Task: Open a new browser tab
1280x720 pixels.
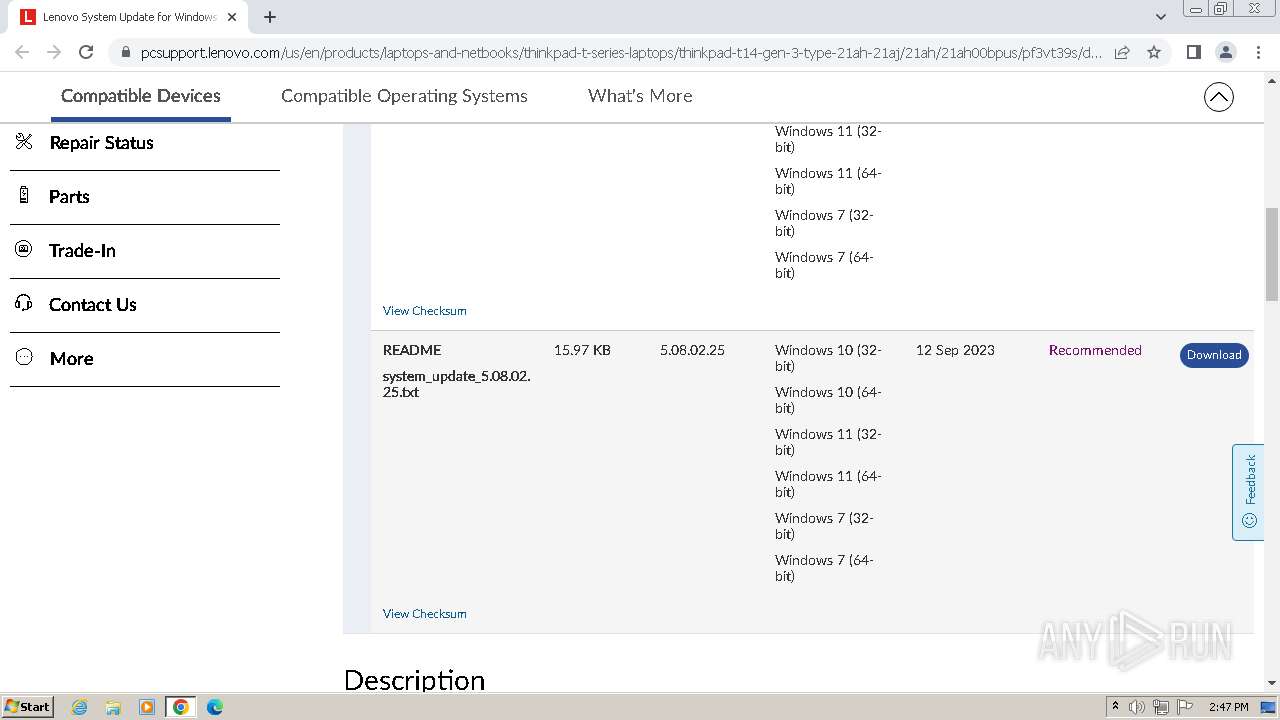Action: pos(270,17)
